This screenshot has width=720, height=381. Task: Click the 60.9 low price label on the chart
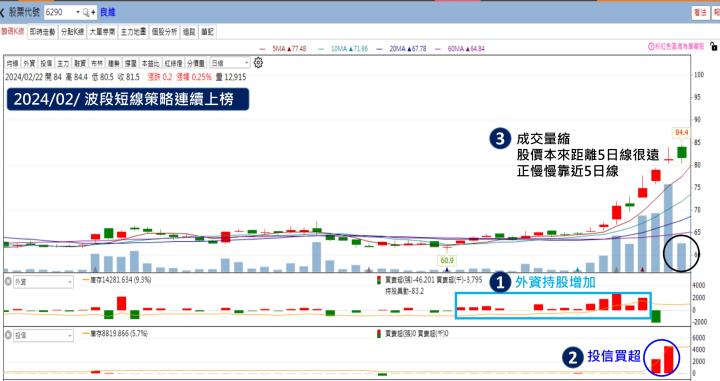coord(447,260)
